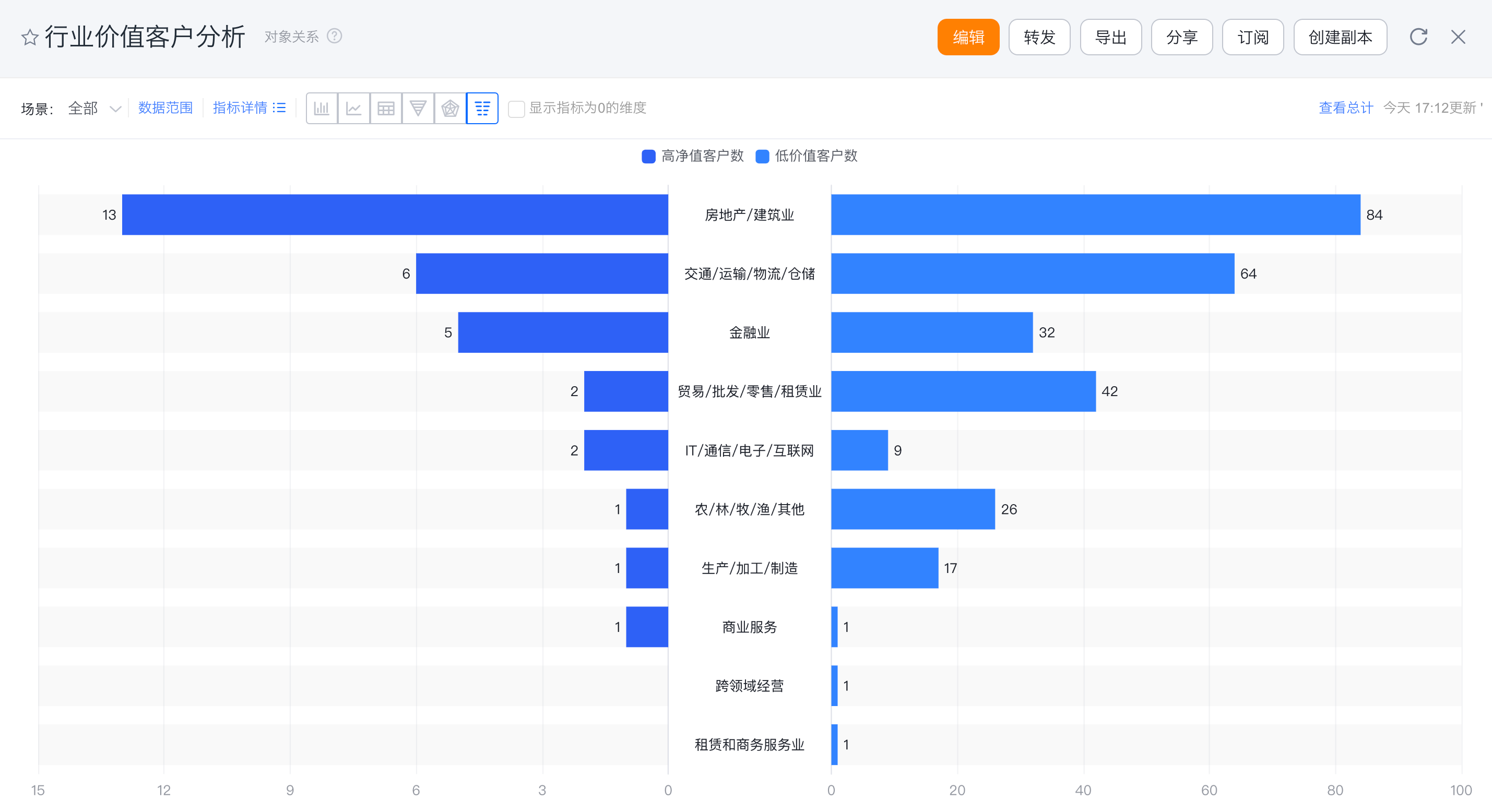Enable 显示指标为0的维度 checkbox
This screenshot has width=1492, height=812.
516,109
